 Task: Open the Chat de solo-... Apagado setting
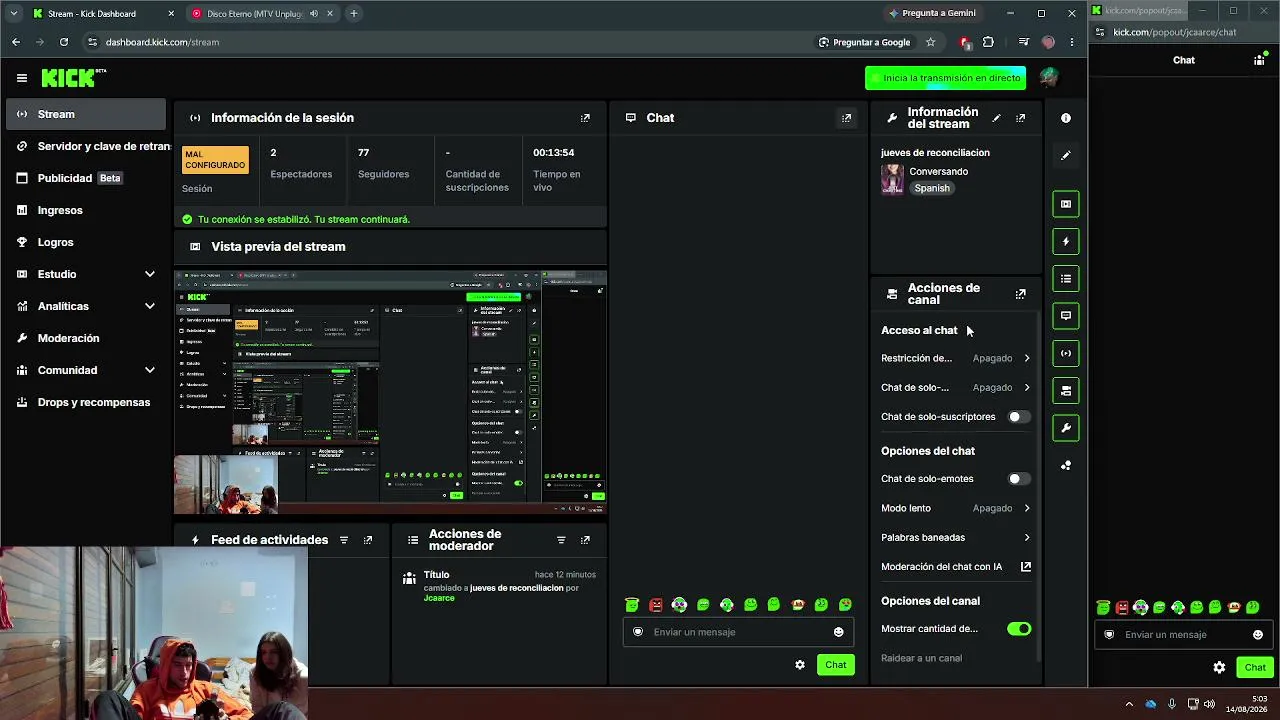pyautogui.click(x=956, y=387)
